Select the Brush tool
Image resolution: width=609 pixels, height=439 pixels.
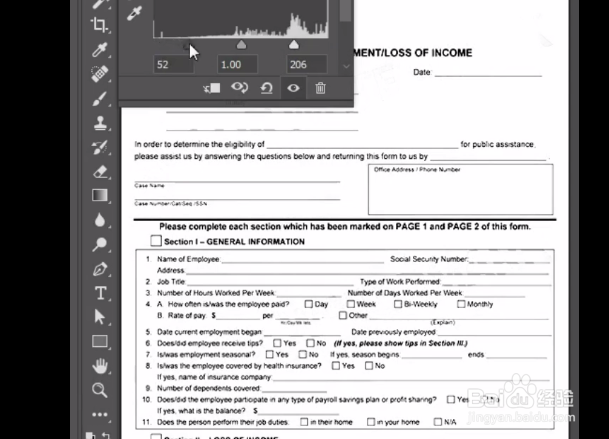point(99,98)
